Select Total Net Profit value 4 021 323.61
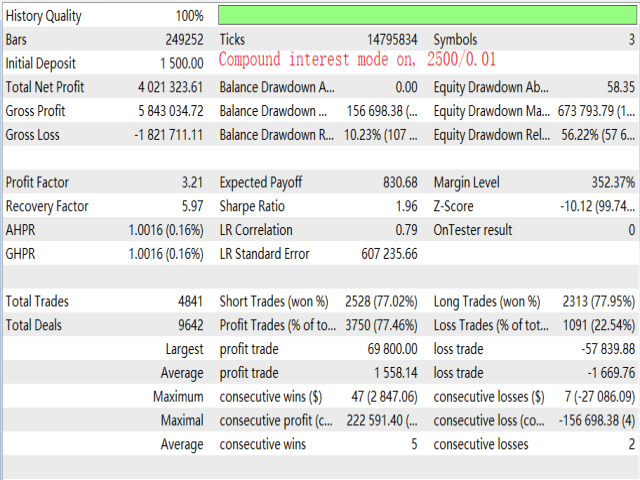The height and width of the screenshot is (480, 640). click(170, 87)
